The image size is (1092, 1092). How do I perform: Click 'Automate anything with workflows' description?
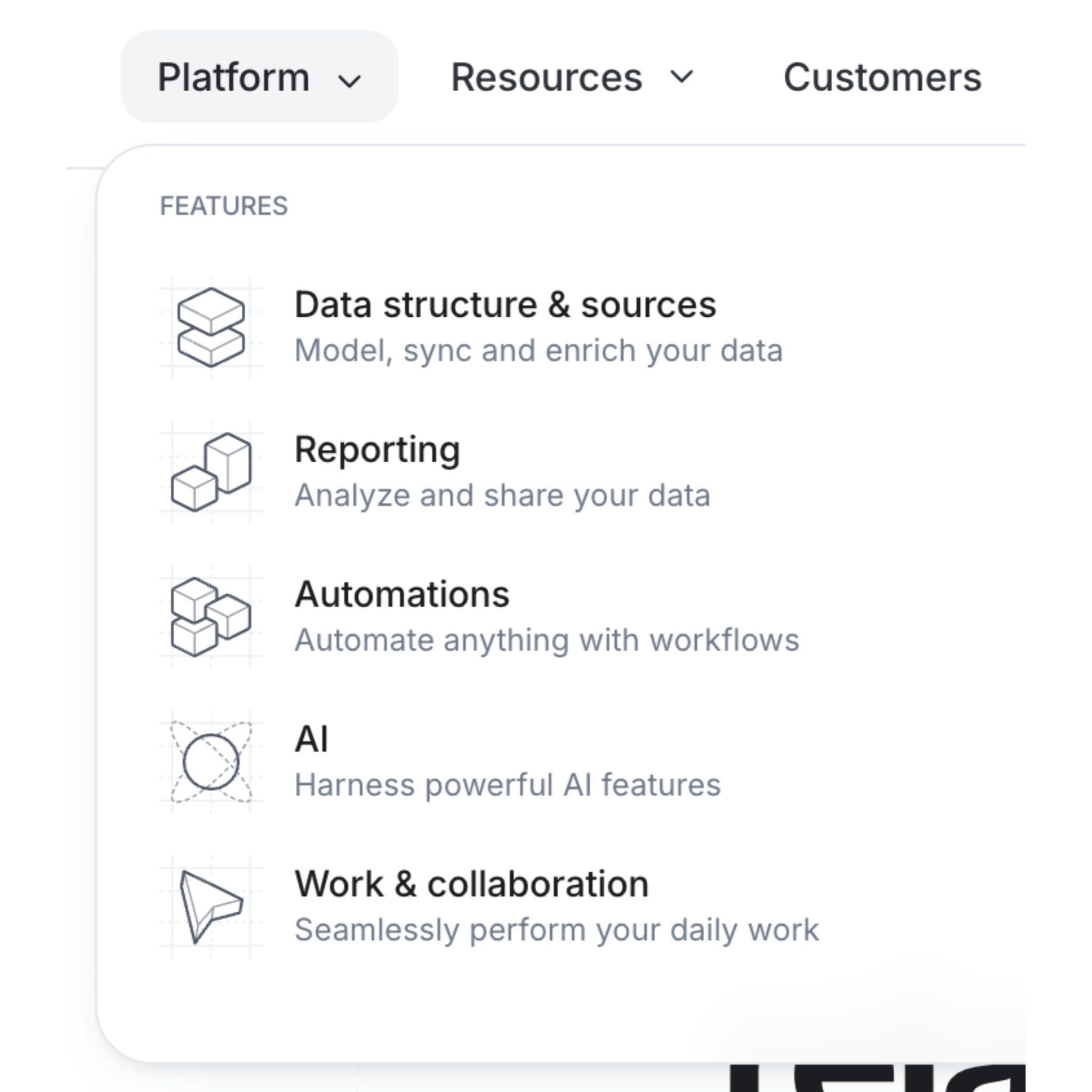click(547, 640)
